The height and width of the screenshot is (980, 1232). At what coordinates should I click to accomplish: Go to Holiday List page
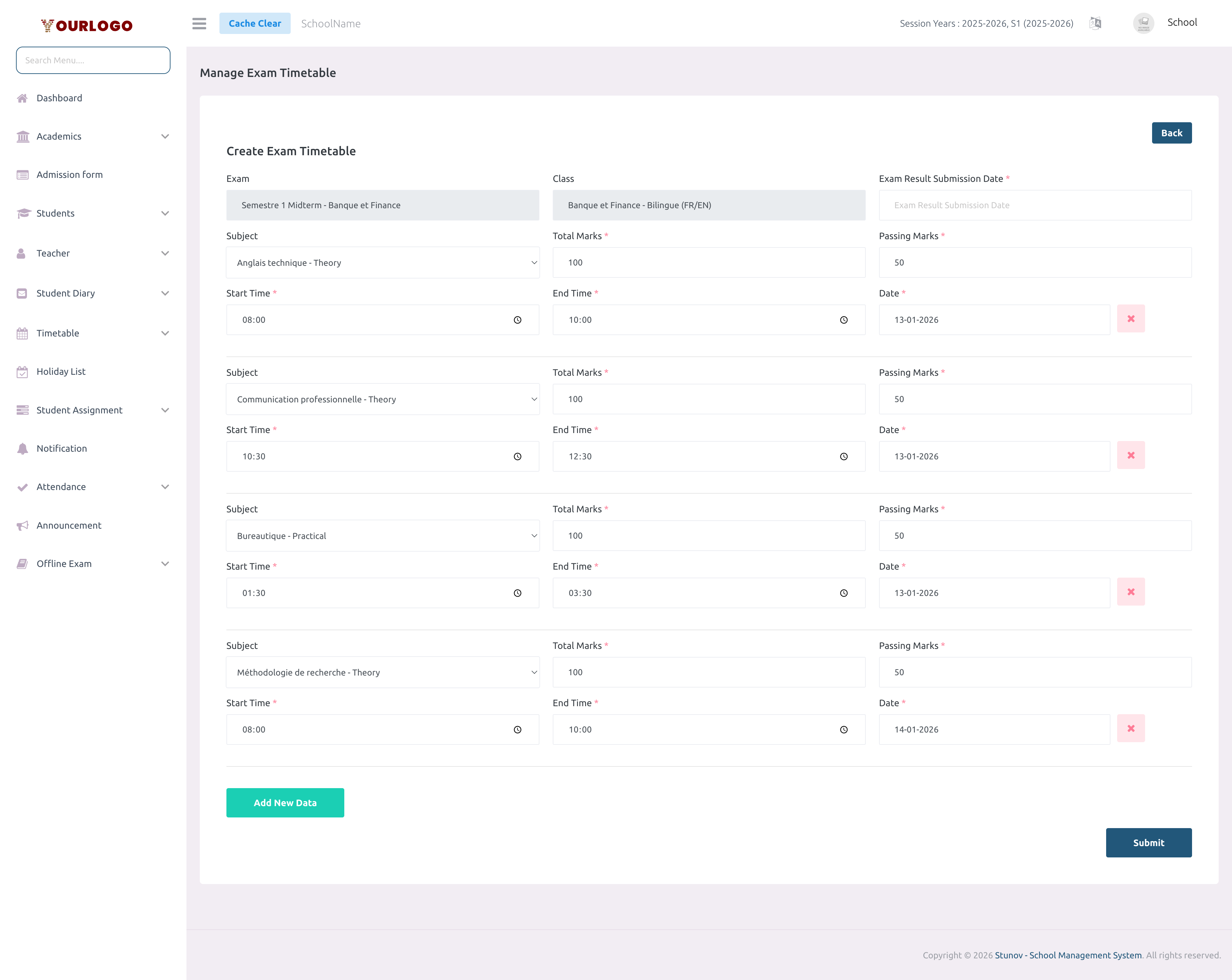(x=61, y=372)
